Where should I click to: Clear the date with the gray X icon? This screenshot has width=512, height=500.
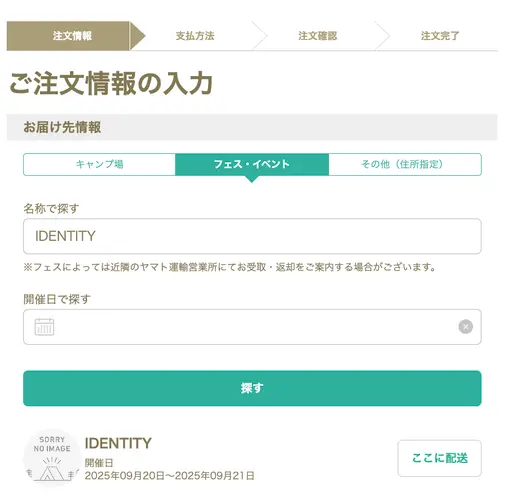coord(466,327)
